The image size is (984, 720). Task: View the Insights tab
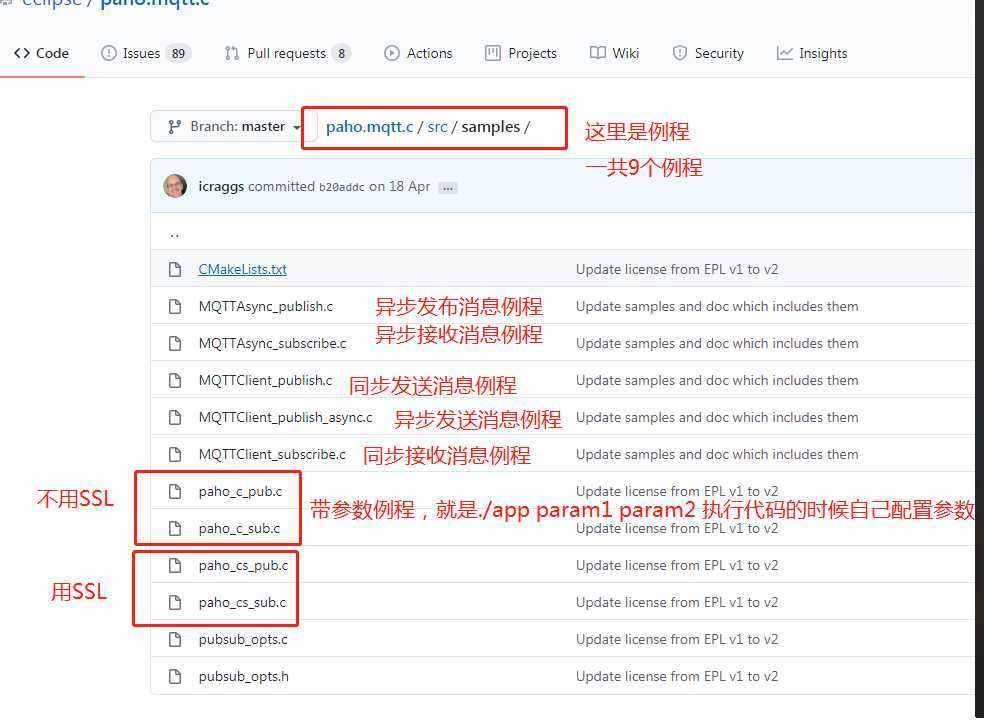pyautogui.click(x=812, y=53)
